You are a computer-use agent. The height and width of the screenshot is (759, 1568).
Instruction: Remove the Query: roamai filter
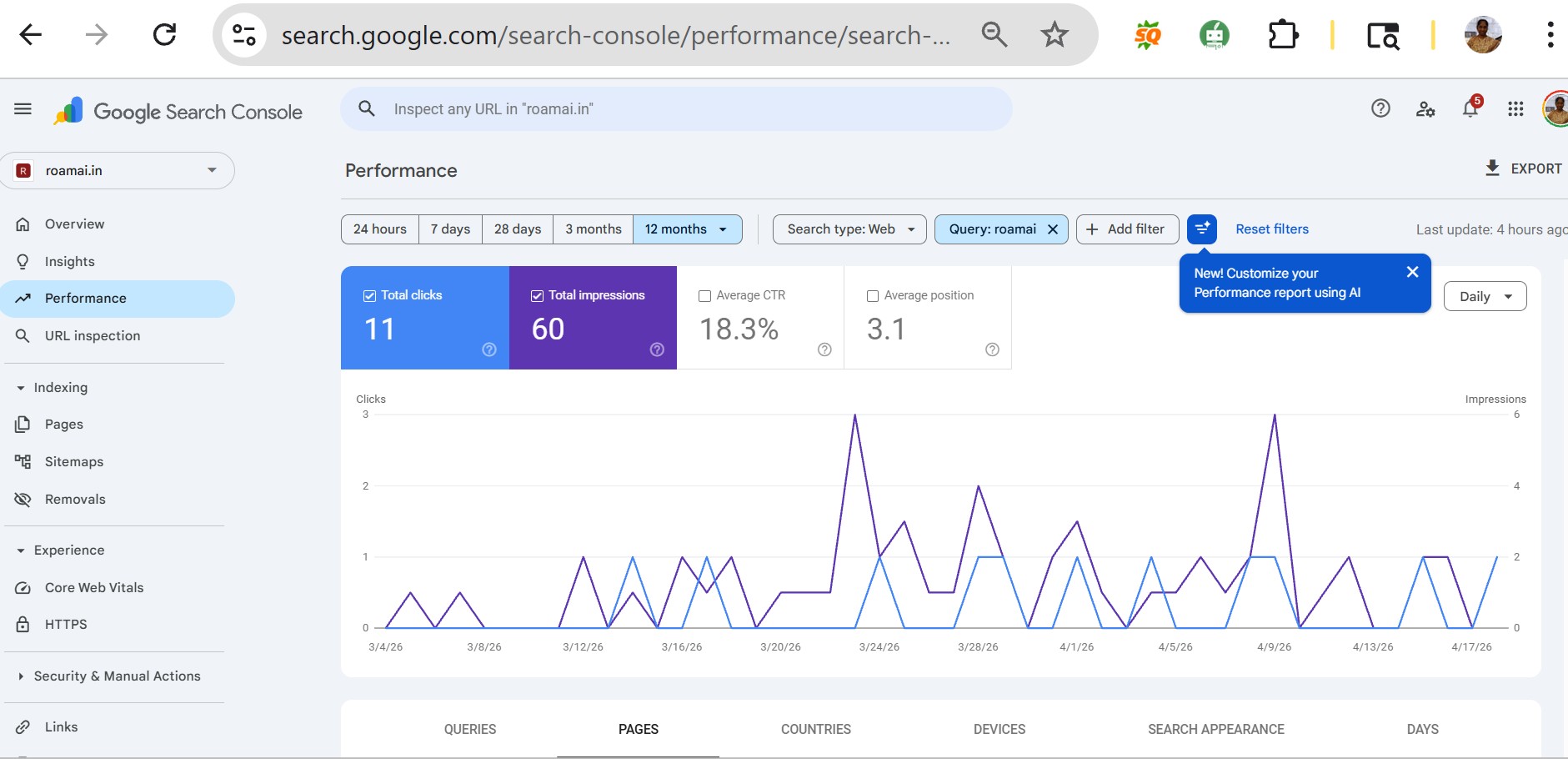1053,229
